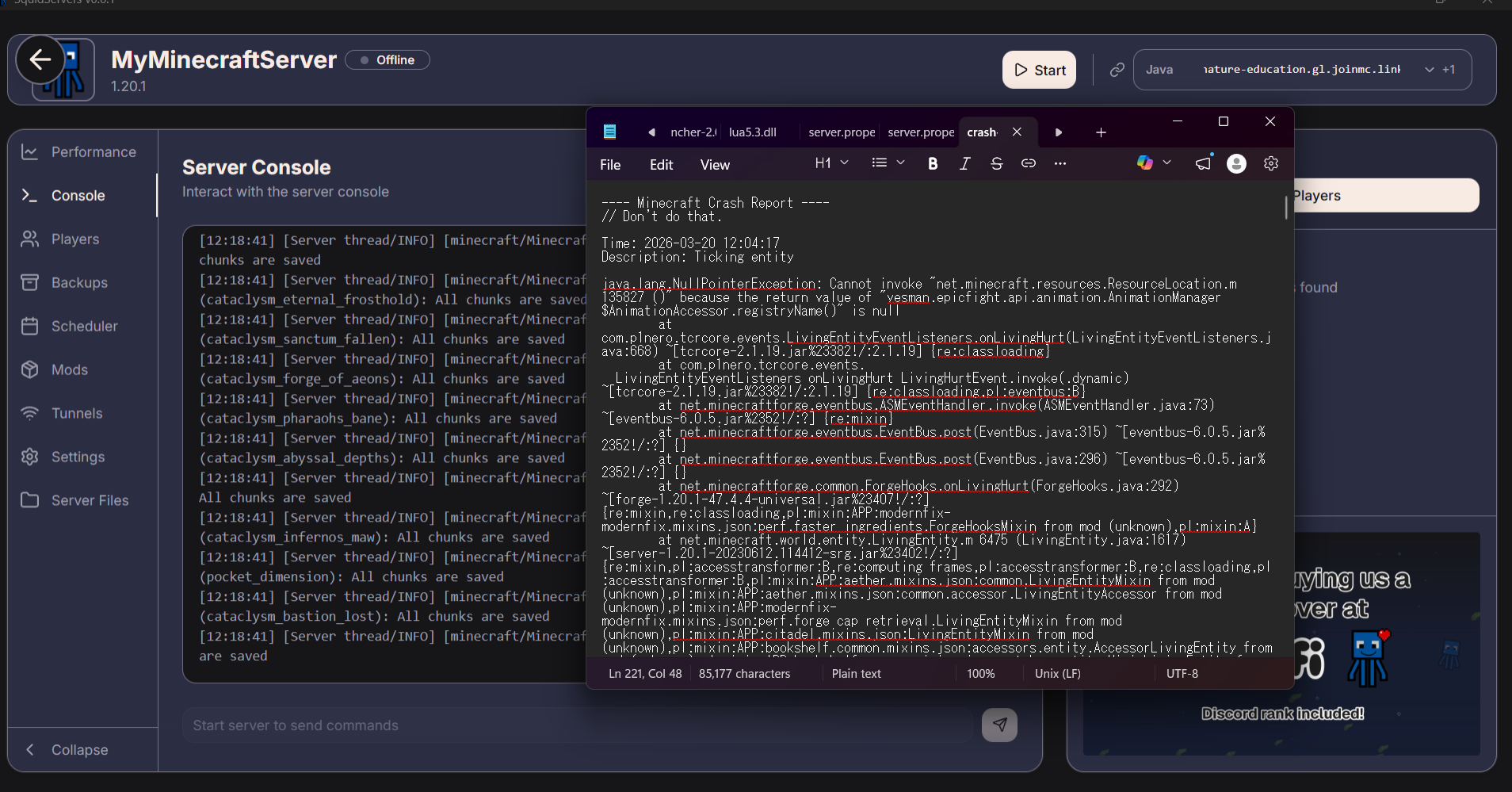This screenshot has width=1512, height=792.
Task: Switch to the first server.prope Notepad tab
Action: click(841, 132)
